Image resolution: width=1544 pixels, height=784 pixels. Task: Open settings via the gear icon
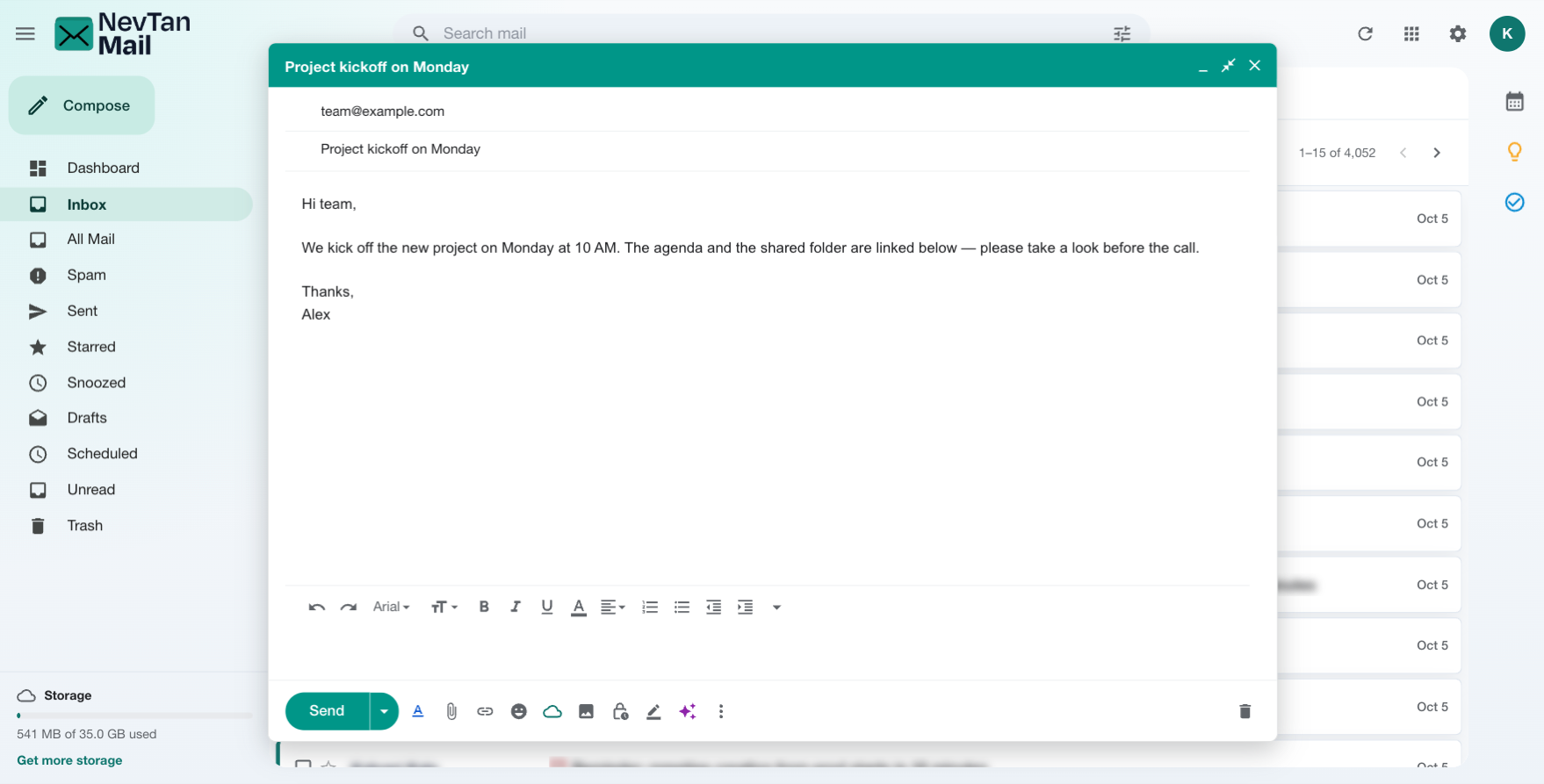[x=1458, y=33]
